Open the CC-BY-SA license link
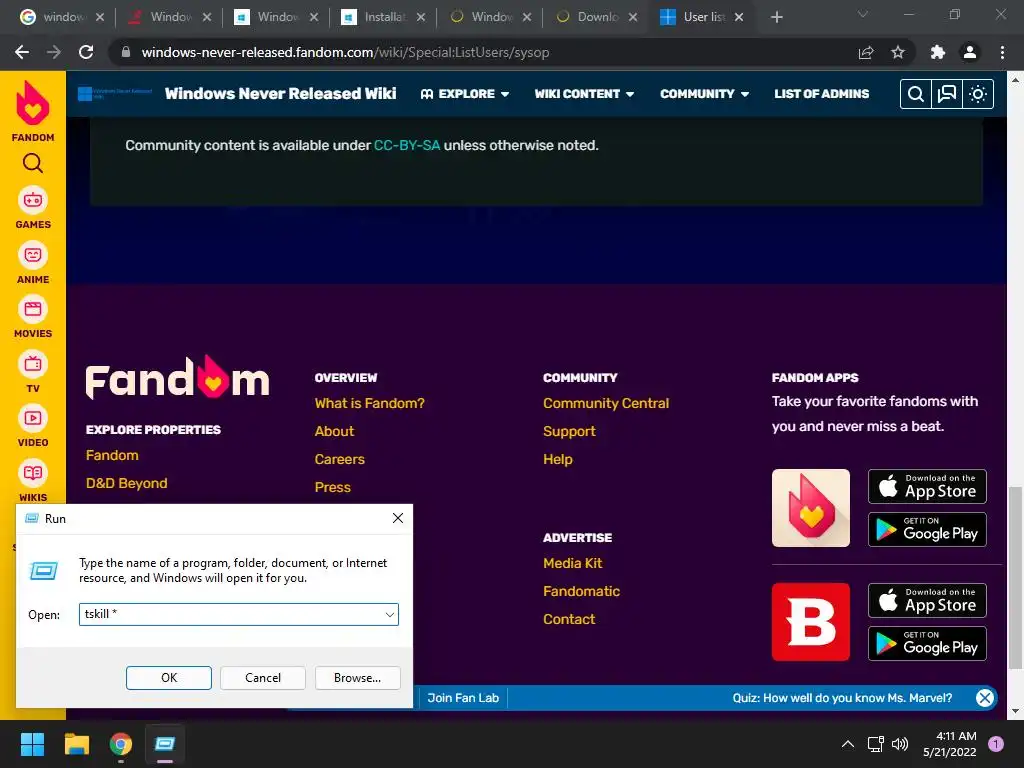1024x768 pixels. point(407,145)
